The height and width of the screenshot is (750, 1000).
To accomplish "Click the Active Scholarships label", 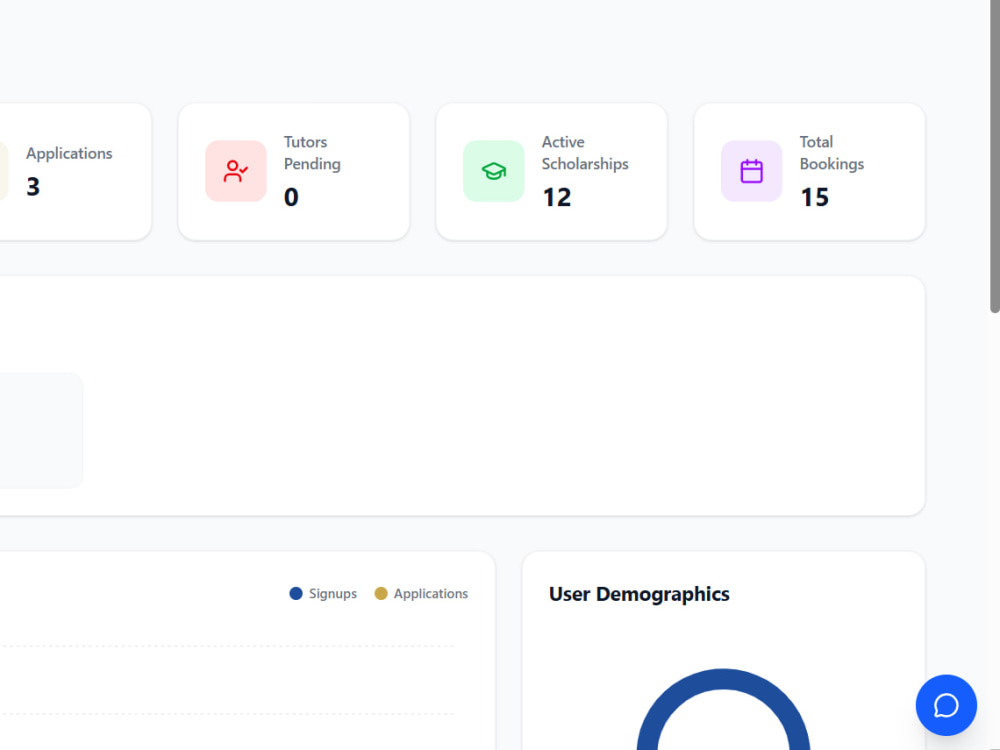I will [585, 153].
